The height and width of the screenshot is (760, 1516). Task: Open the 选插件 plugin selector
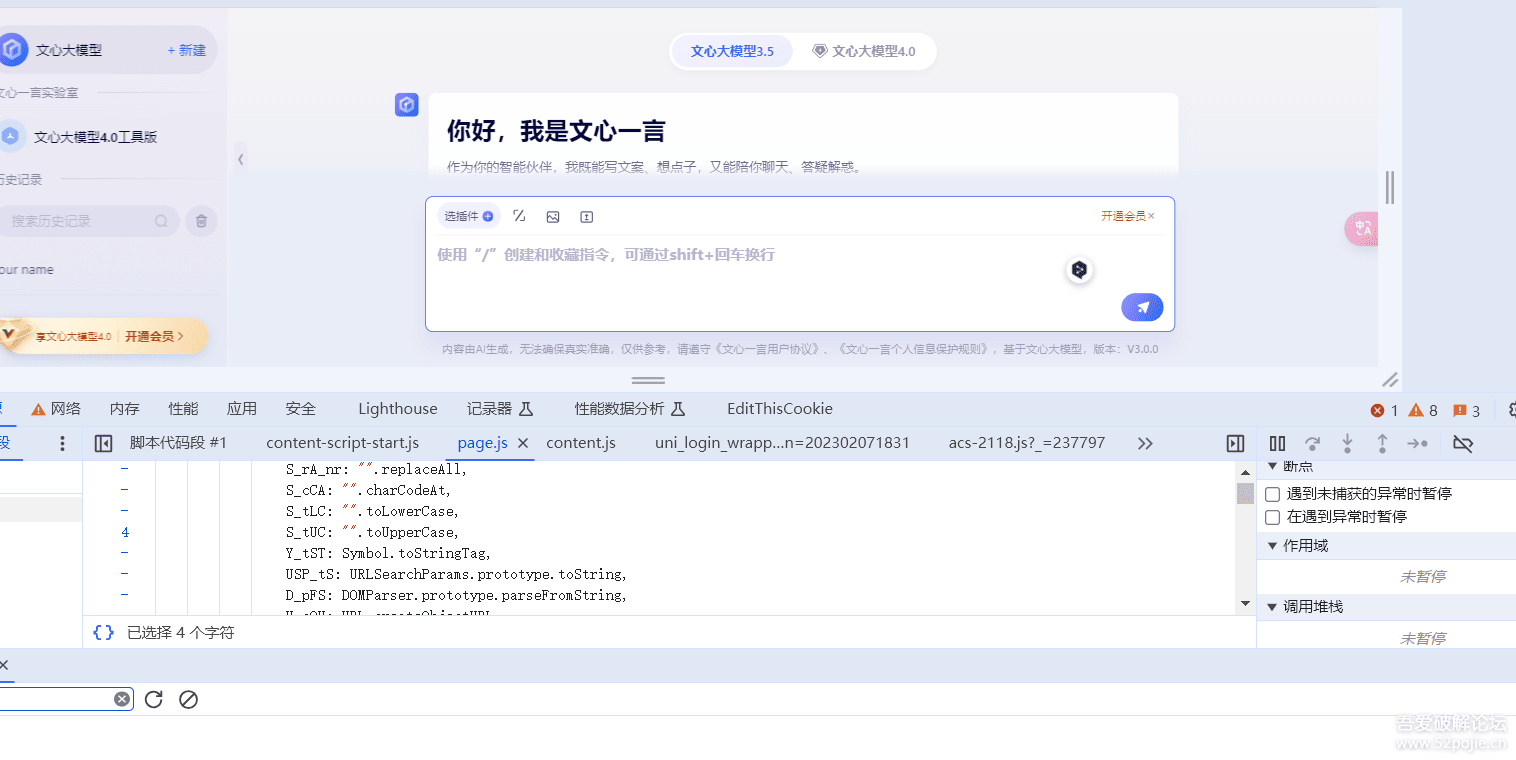(x=469, y=216)
